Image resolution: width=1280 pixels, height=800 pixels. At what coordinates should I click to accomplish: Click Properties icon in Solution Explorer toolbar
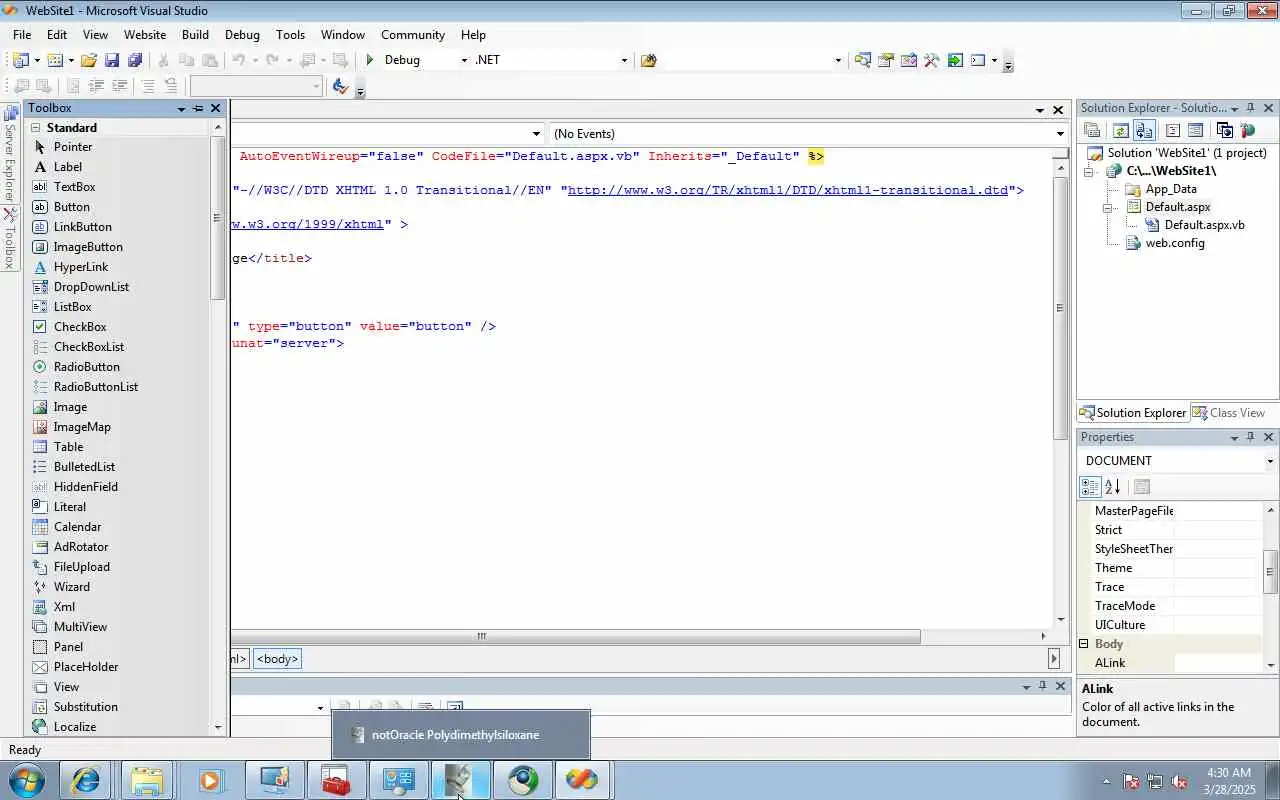1093,130
